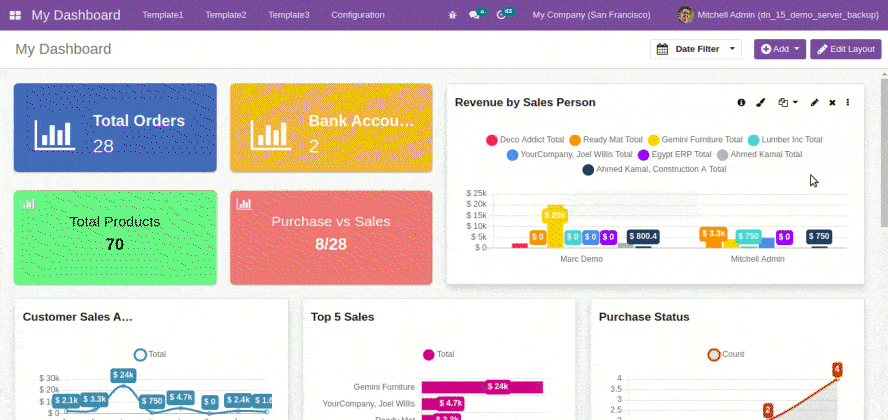Switch to Template1 menu
Image resolution: width=888 pixels, height=420 pixels.
tap(163, 15)
